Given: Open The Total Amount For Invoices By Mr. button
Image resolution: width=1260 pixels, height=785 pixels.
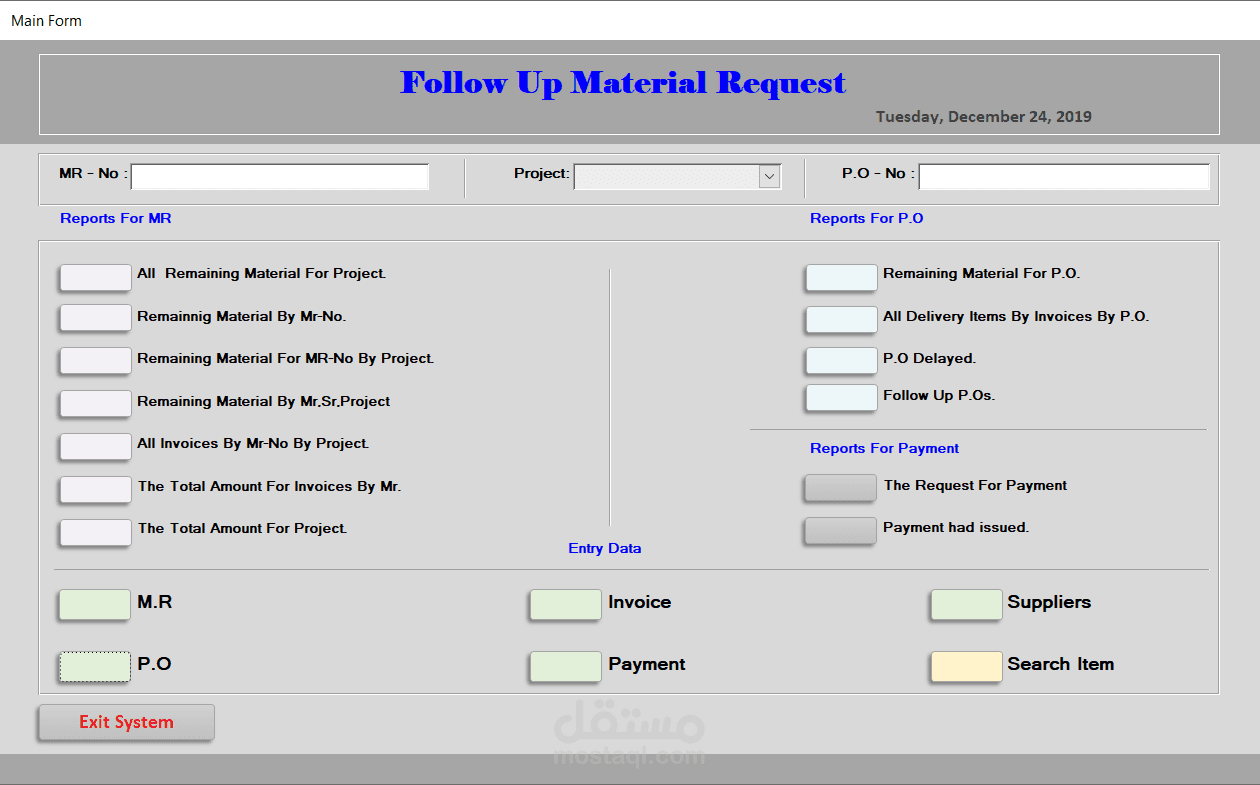Looking at the screenshot, I should pyautogui.click(x=95, y=489).
